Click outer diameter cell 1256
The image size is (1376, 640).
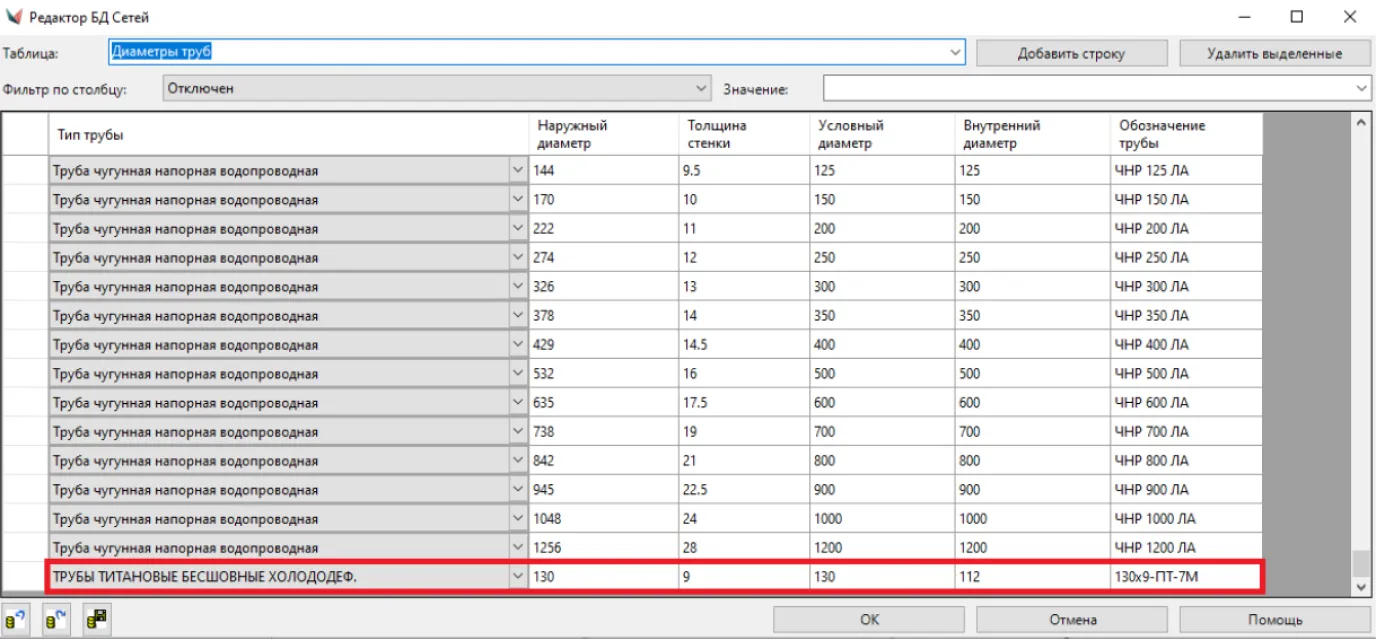coord(603,547)
